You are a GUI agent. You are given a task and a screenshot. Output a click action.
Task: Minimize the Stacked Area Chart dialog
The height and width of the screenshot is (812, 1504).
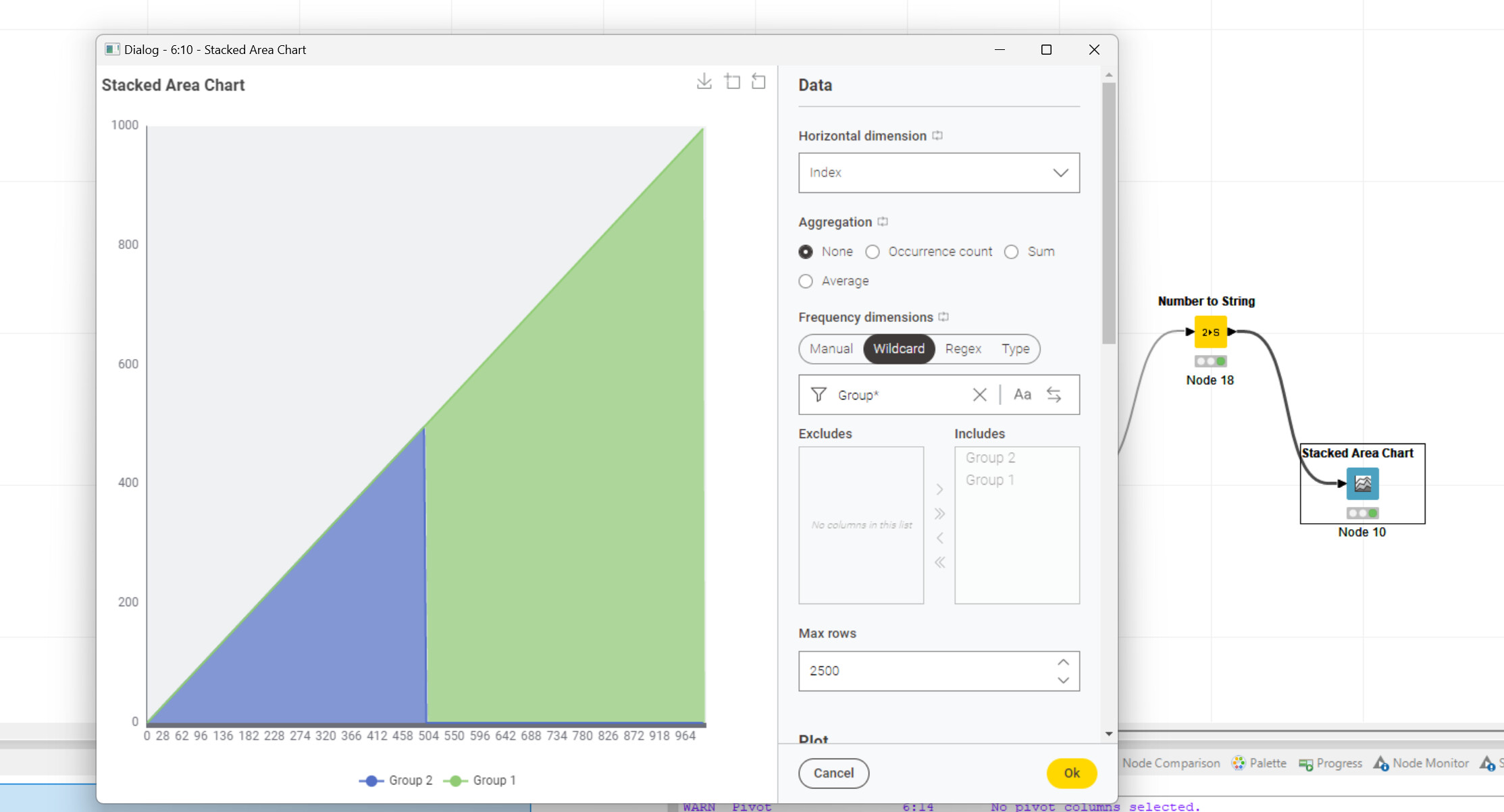tap(1000, 50)
